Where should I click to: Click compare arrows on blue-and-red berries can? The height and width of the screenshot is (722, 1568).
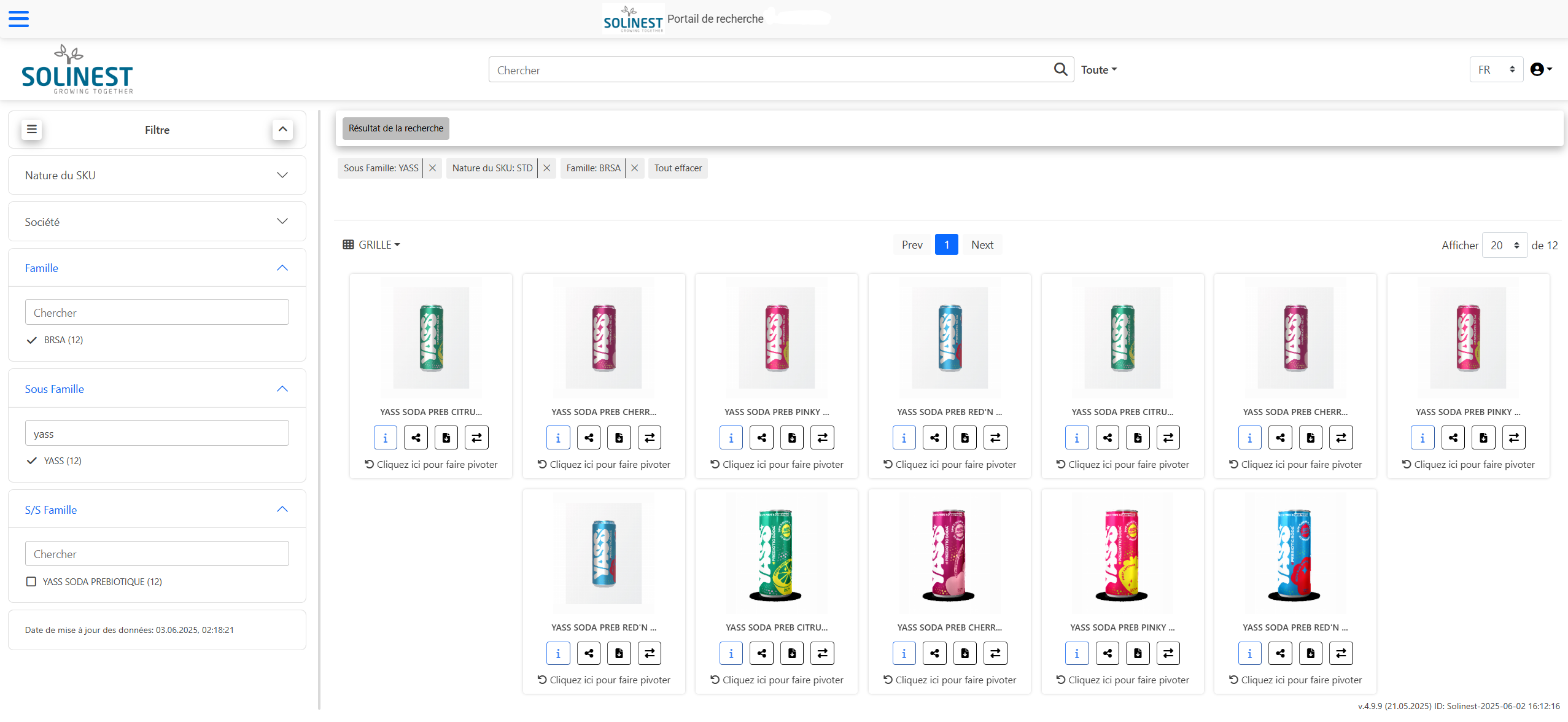(x=1341, y=653)
